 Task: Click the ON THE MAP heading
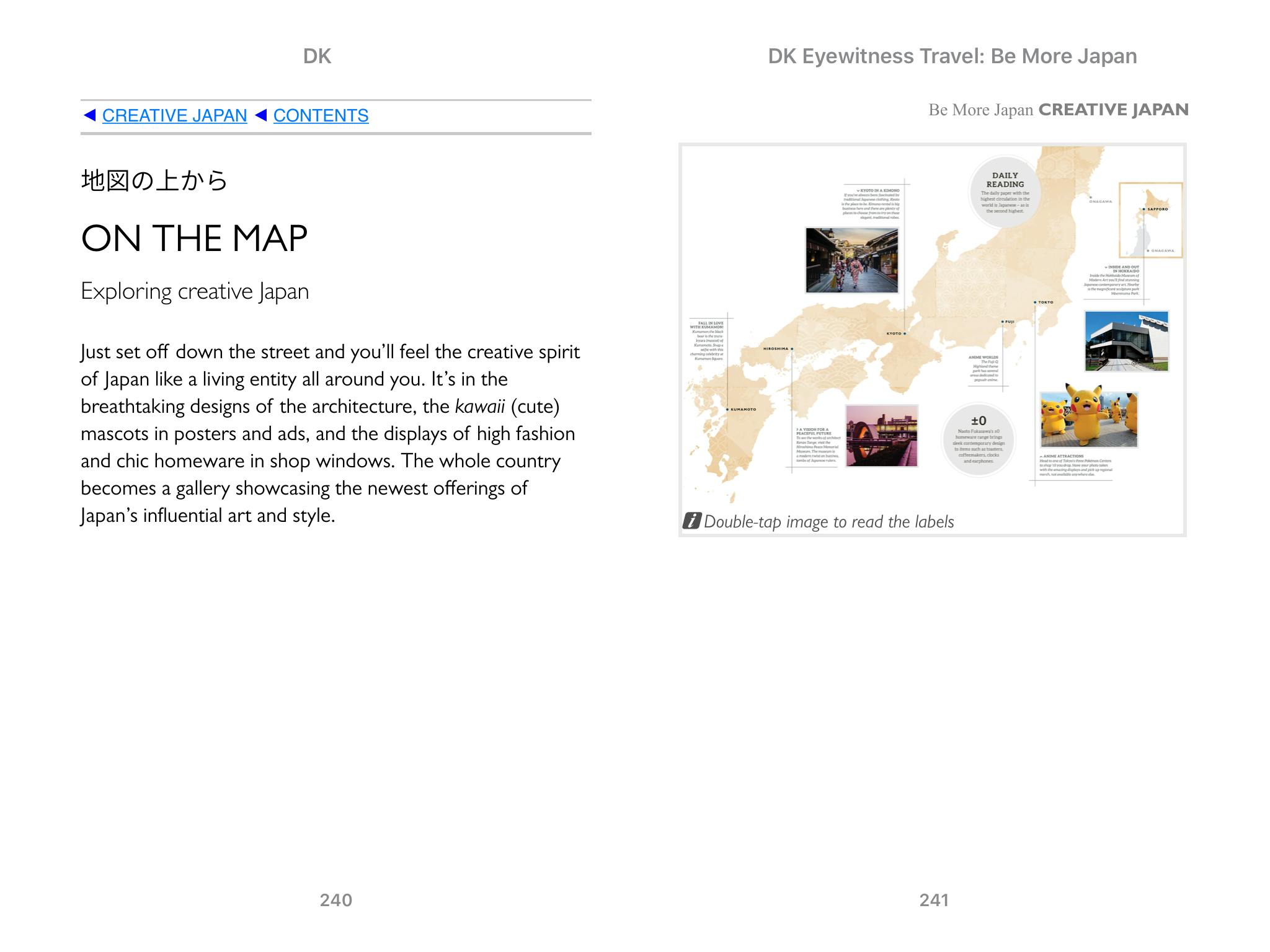[x=194, y=239]
